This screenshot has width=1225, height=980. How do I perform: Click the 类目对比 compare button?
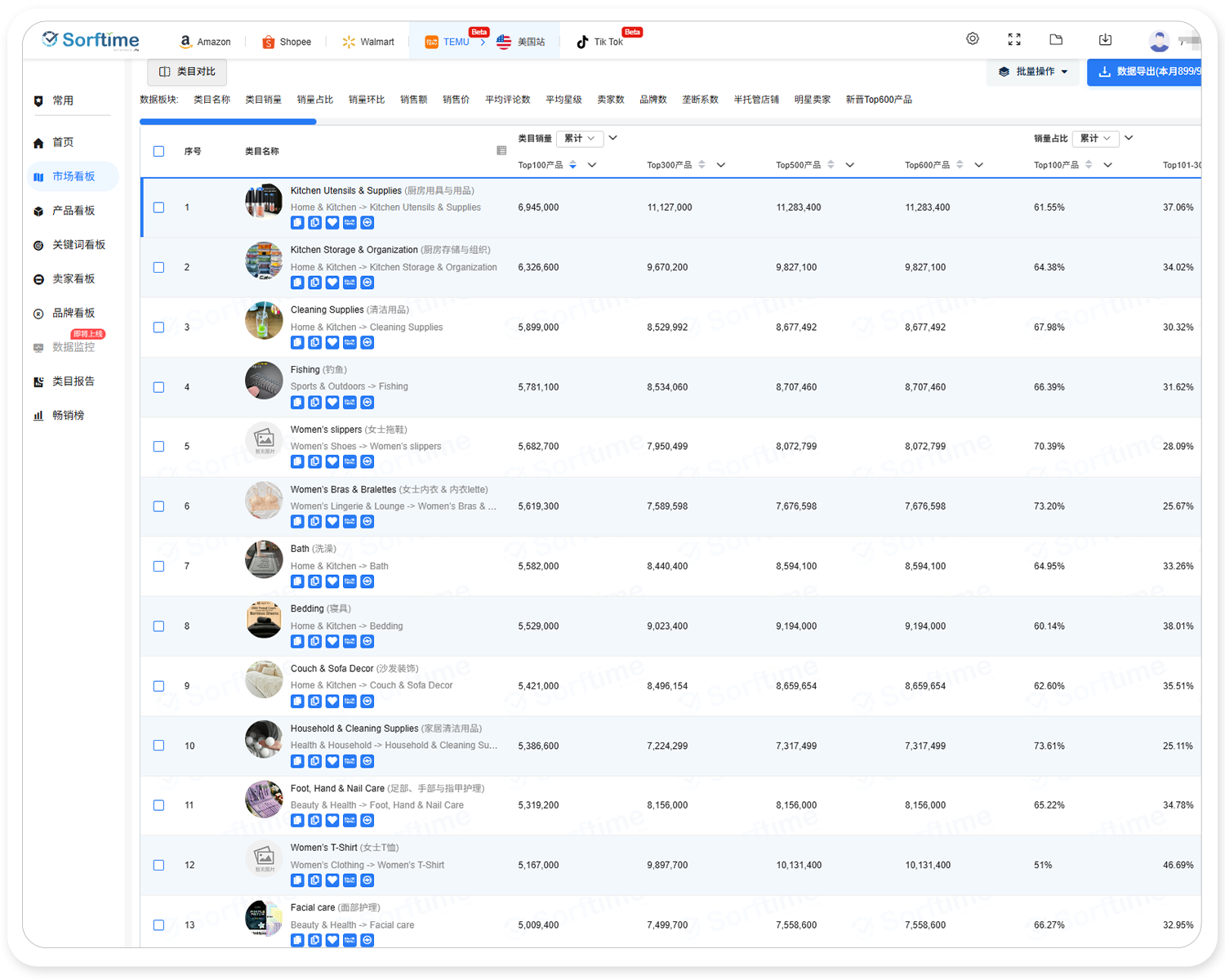[187, 72]
